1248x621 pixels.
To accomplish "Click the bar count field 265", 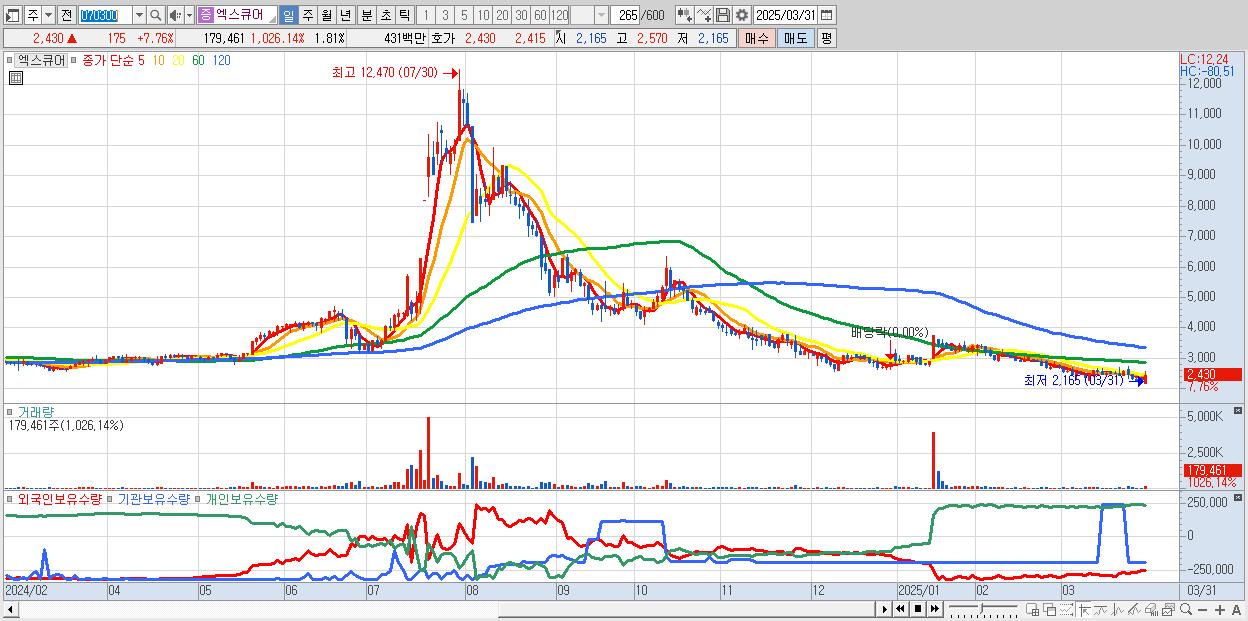I will point(626,15).
